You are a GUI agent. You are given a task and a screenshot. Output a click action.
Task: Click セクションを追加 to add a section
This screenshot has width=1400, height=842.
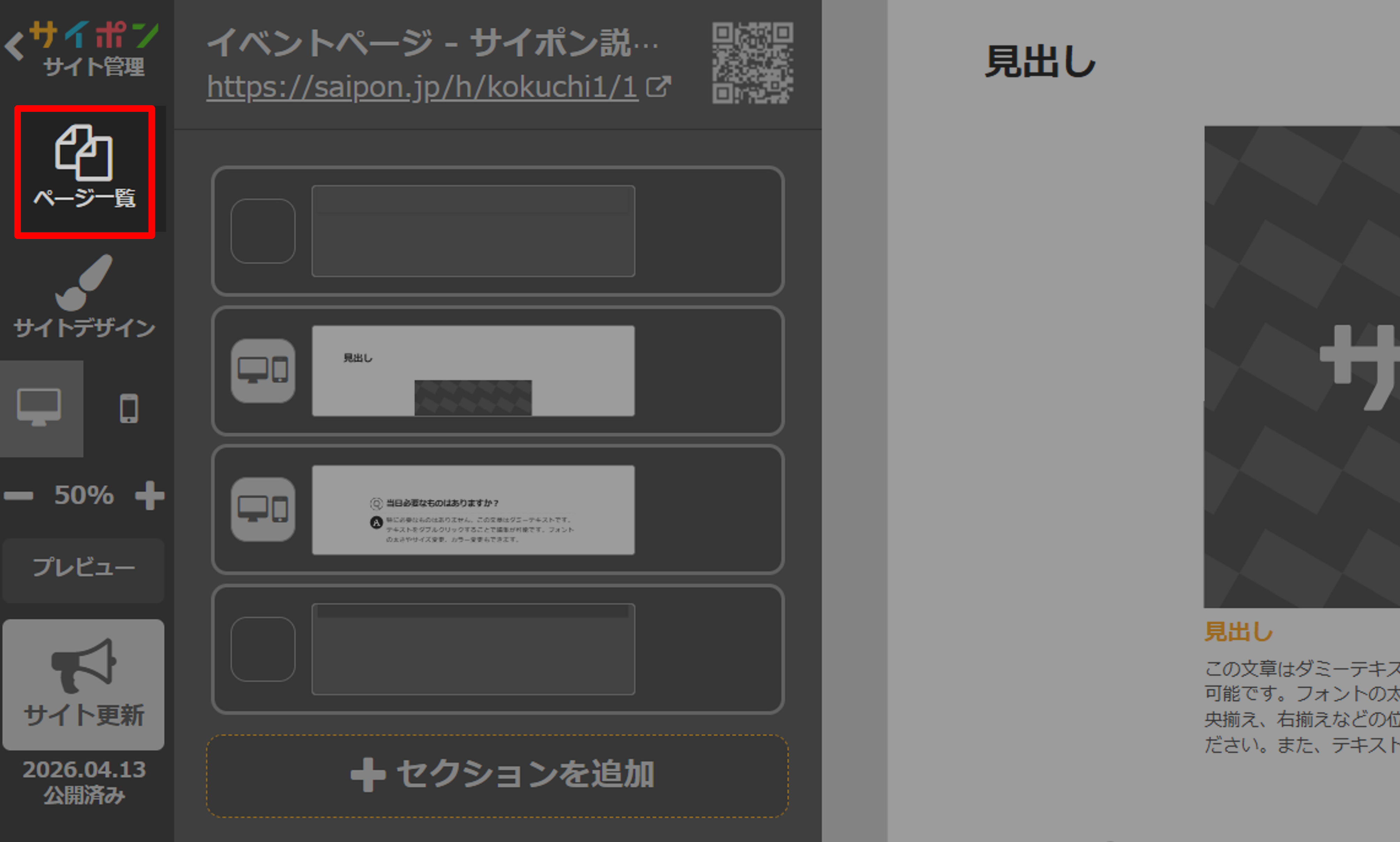(497, 775)
